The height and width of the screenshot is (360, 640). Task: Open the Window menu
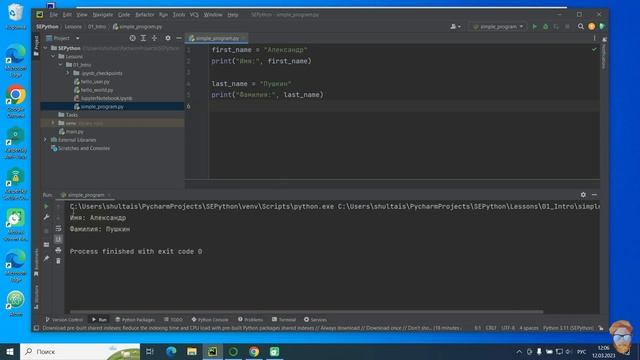tap(213, 15)
